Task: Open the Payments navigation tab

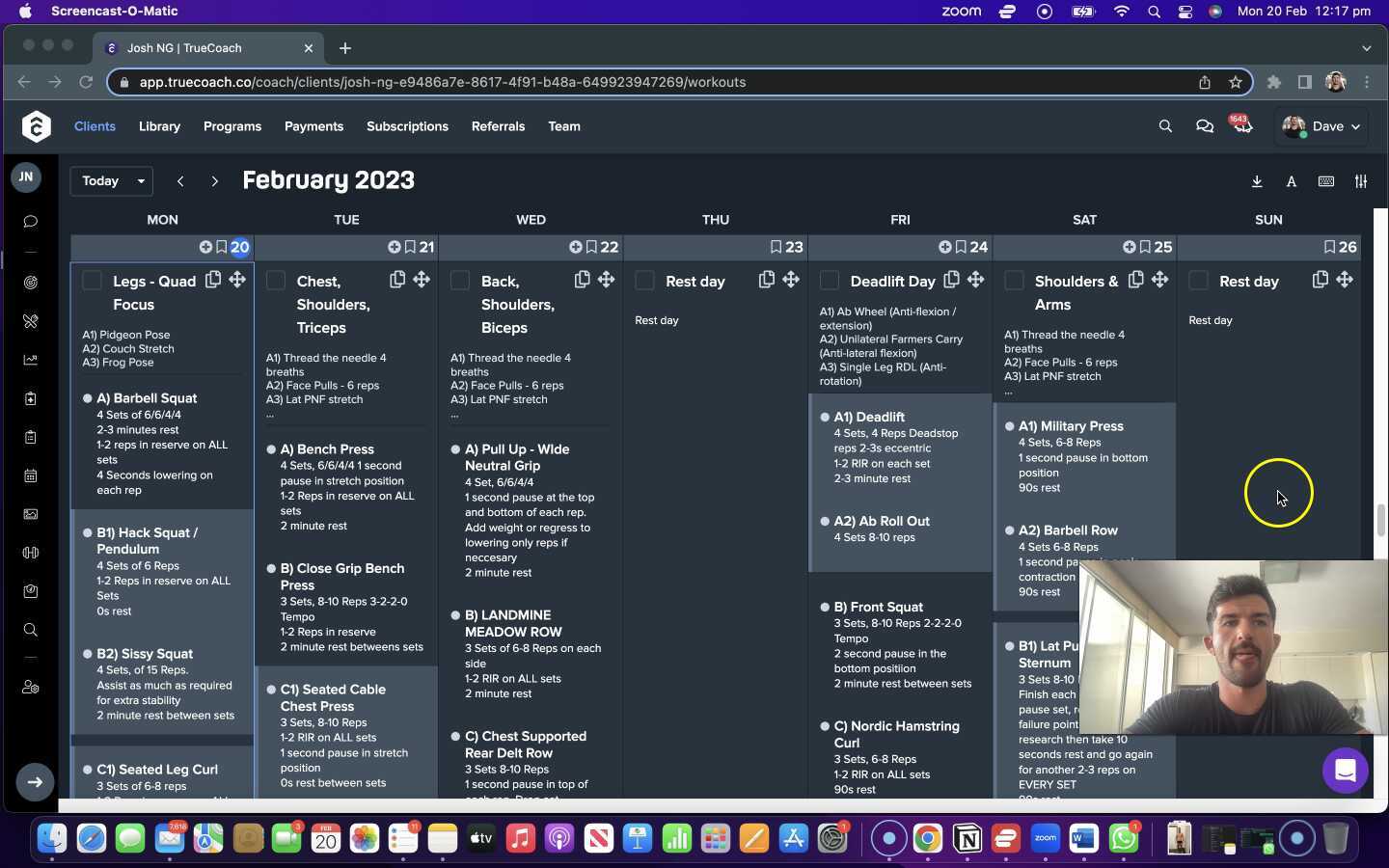Action: (x=313, y=126)
